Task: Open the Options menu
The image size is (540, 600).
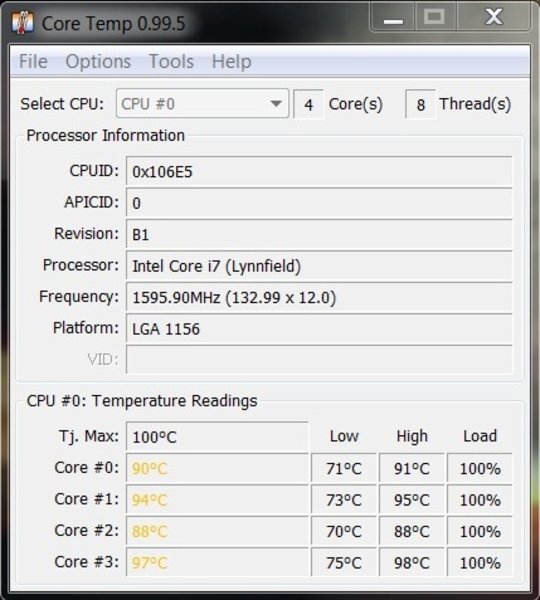Action: [98, 61]
